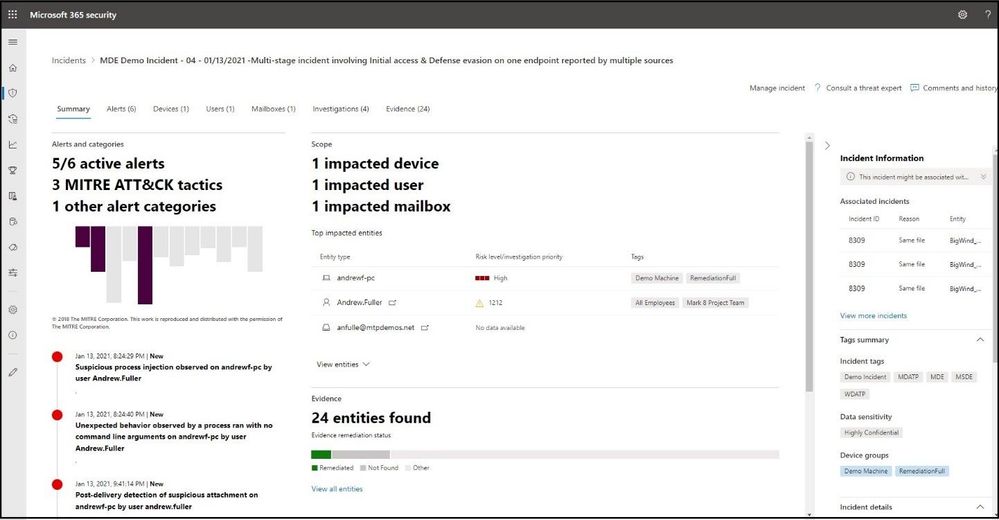Open the settings gear in top bar

tap(963, 14)
